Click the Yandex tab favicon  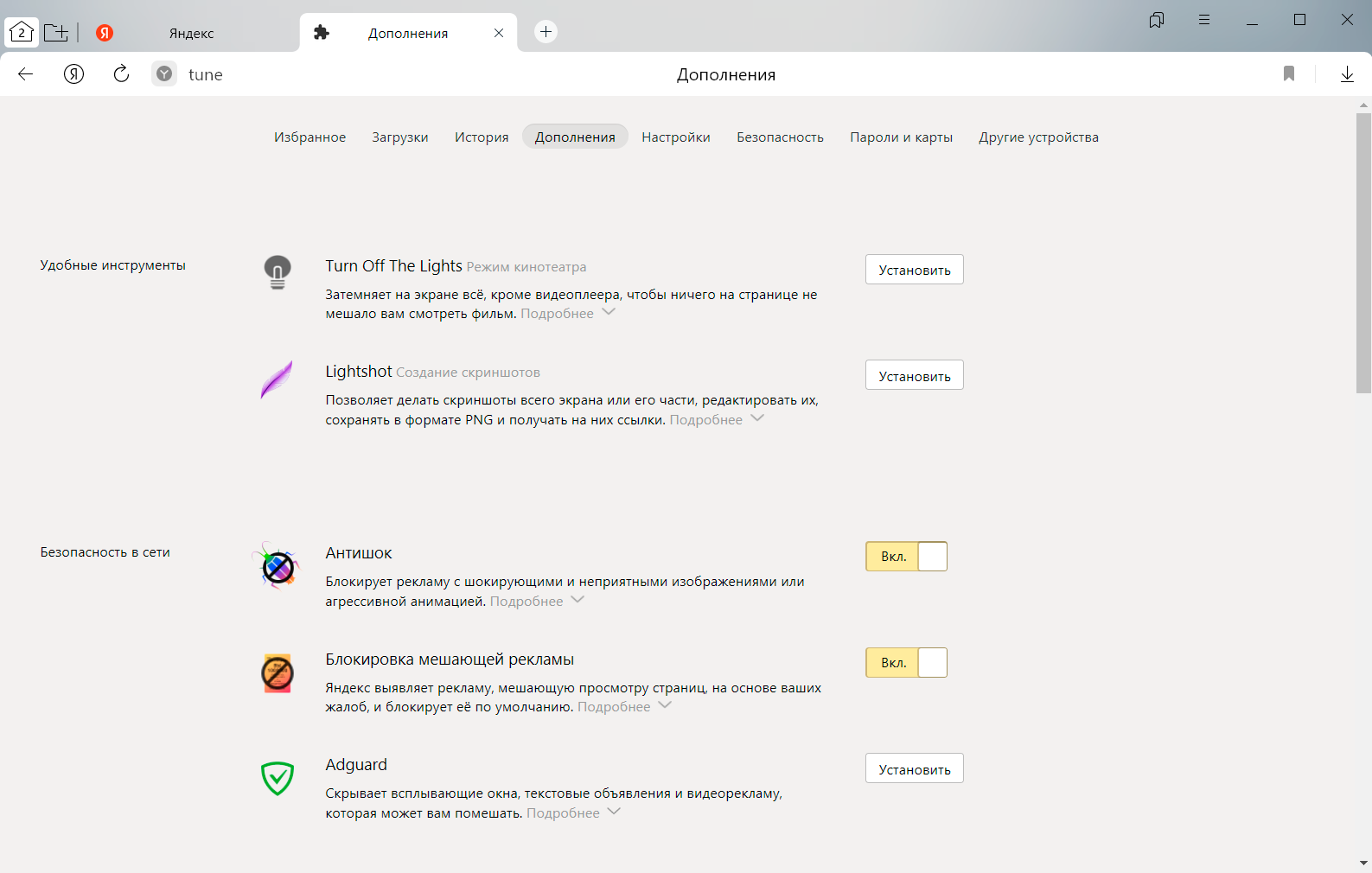tap(105, 33)
